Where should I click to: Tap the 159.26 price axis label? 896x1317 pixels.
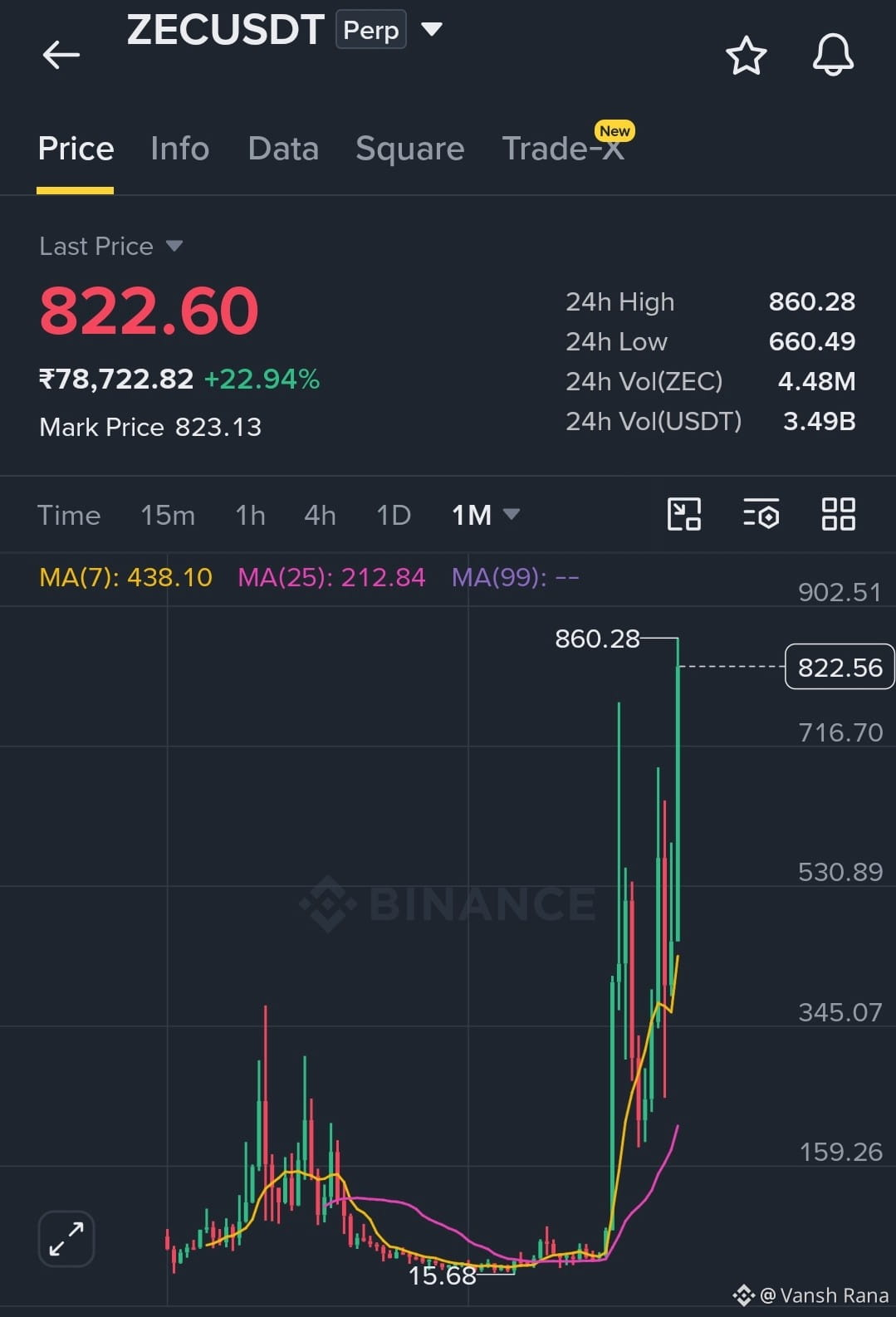[840, 1152]
